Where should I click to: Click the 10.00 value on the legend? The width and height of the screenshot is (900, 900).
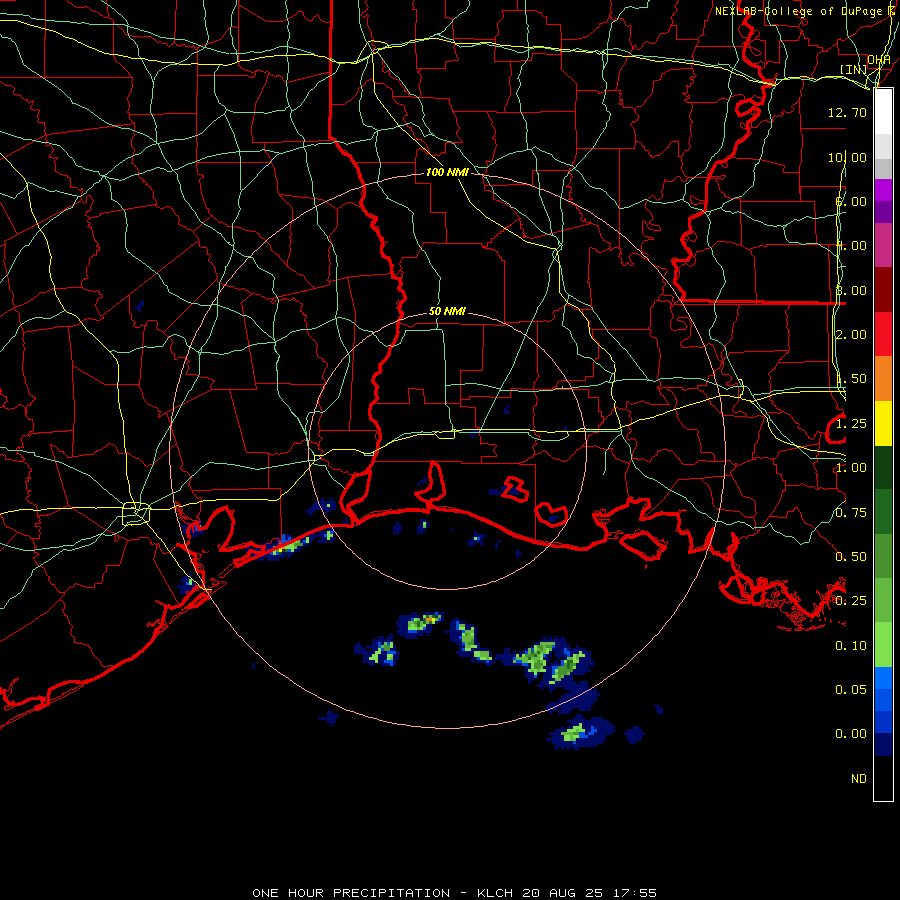coord(847,157)
